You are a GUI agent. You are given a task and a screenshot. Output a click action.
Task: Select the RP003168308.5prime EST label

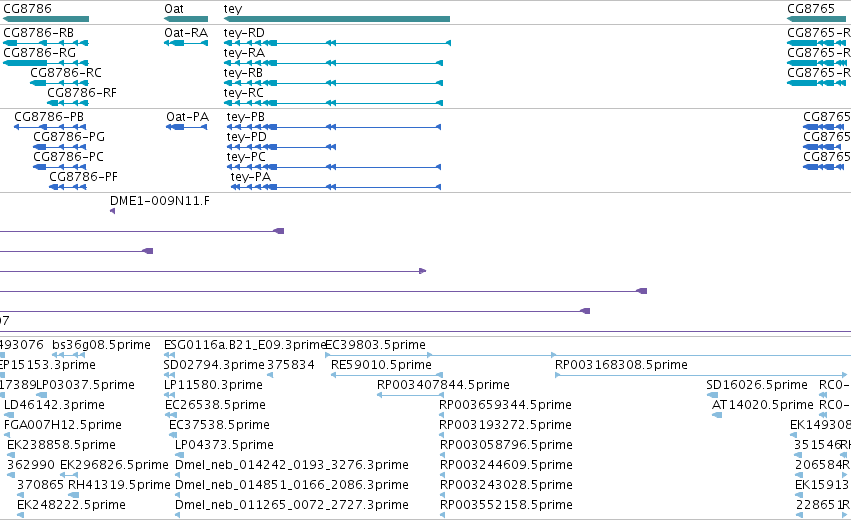(621, 365)
